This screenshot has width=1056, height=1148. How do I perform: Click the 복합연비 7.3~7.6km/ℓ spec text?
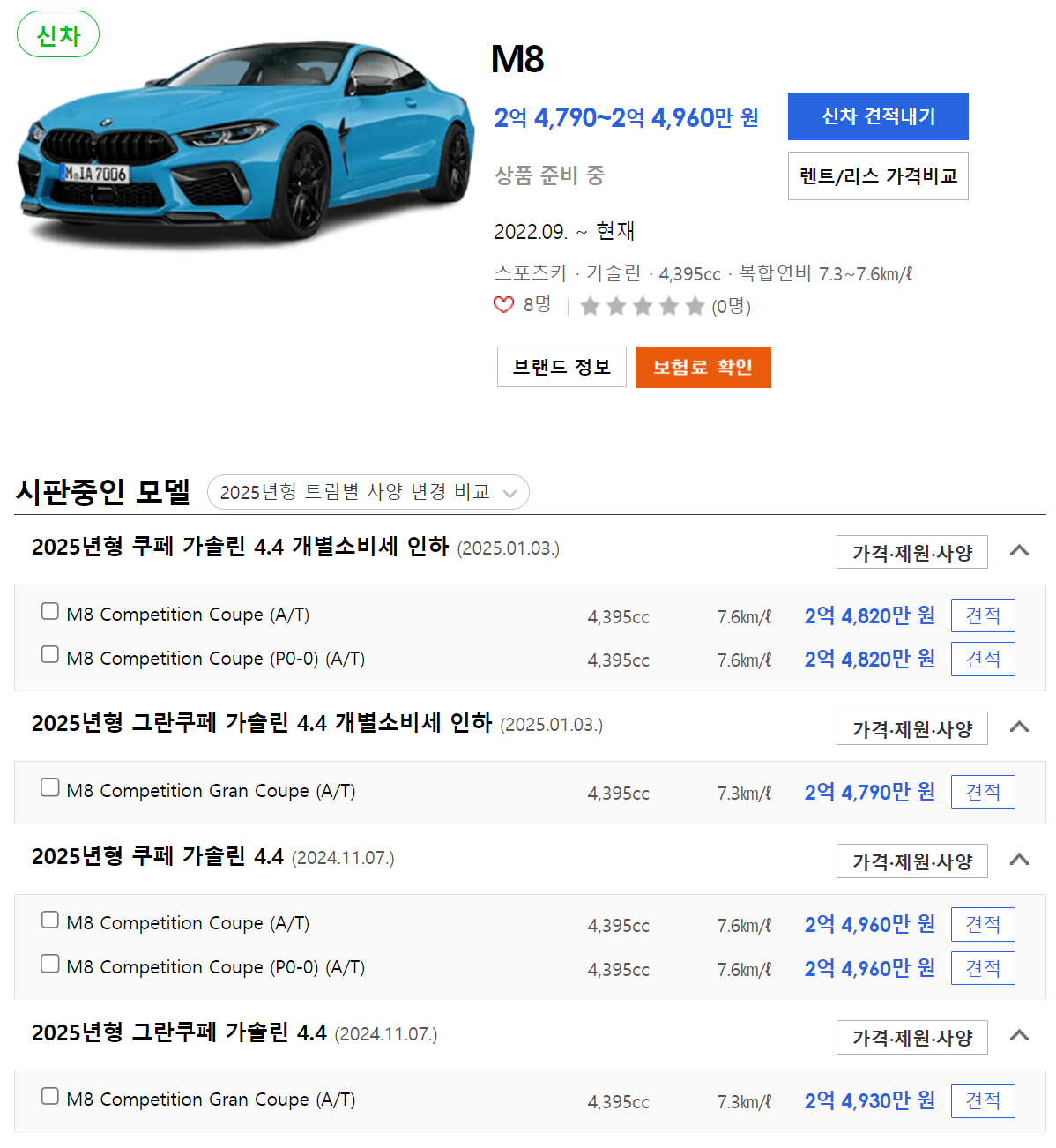[x=825, y=273]
